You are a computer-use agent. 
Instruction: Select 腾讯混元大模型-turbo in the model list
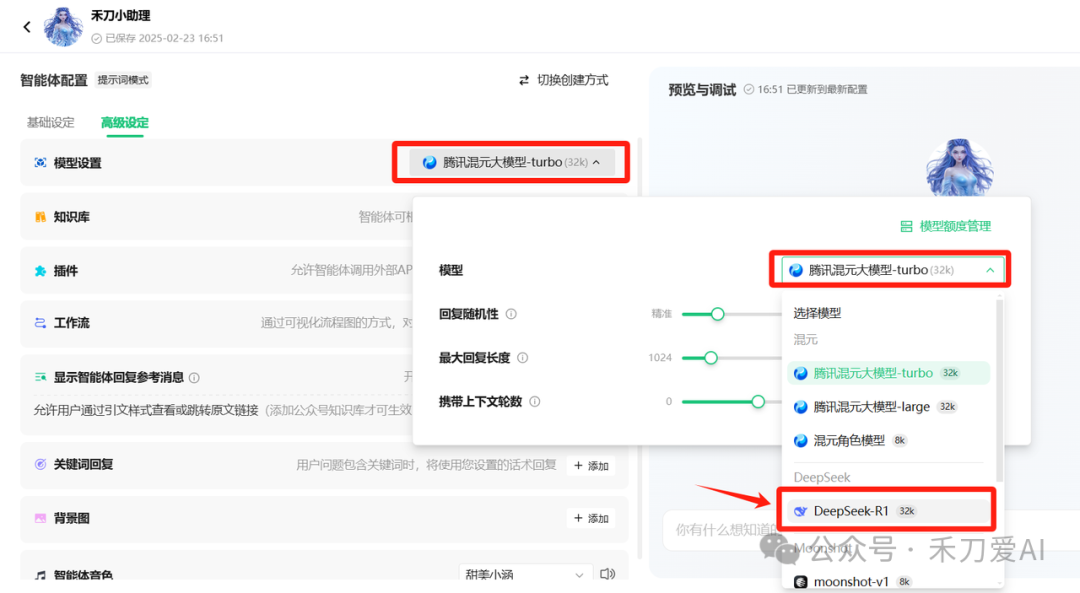(x=888, y=373)
